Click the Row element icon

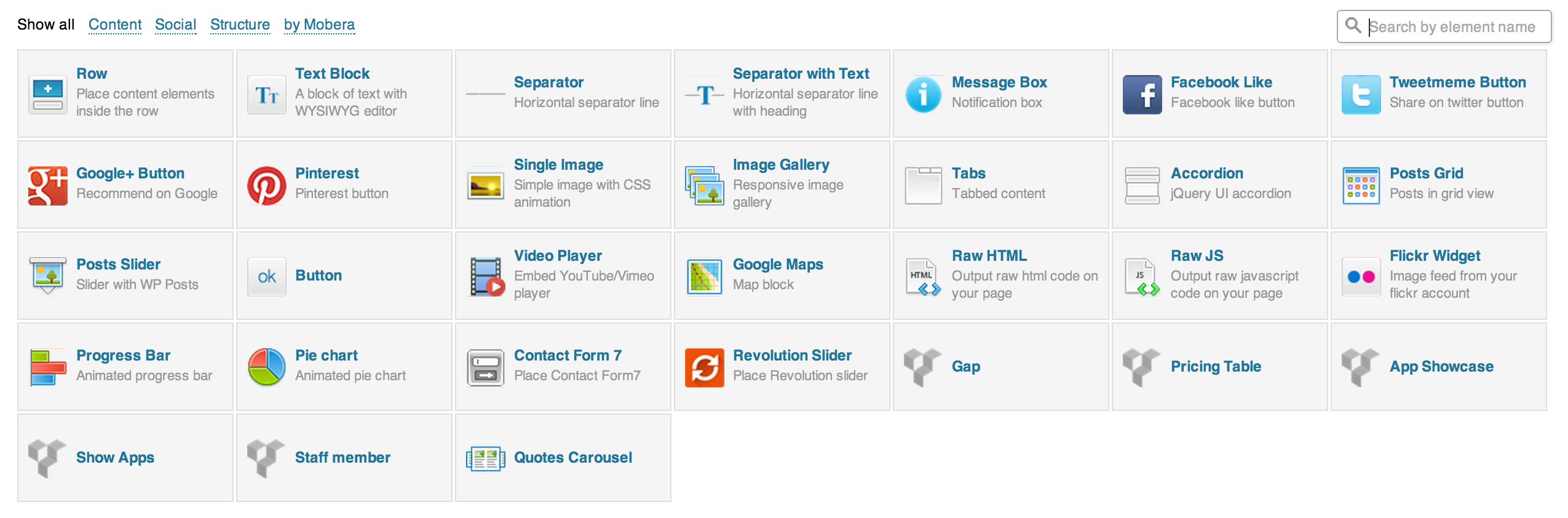tap(47, 94)
